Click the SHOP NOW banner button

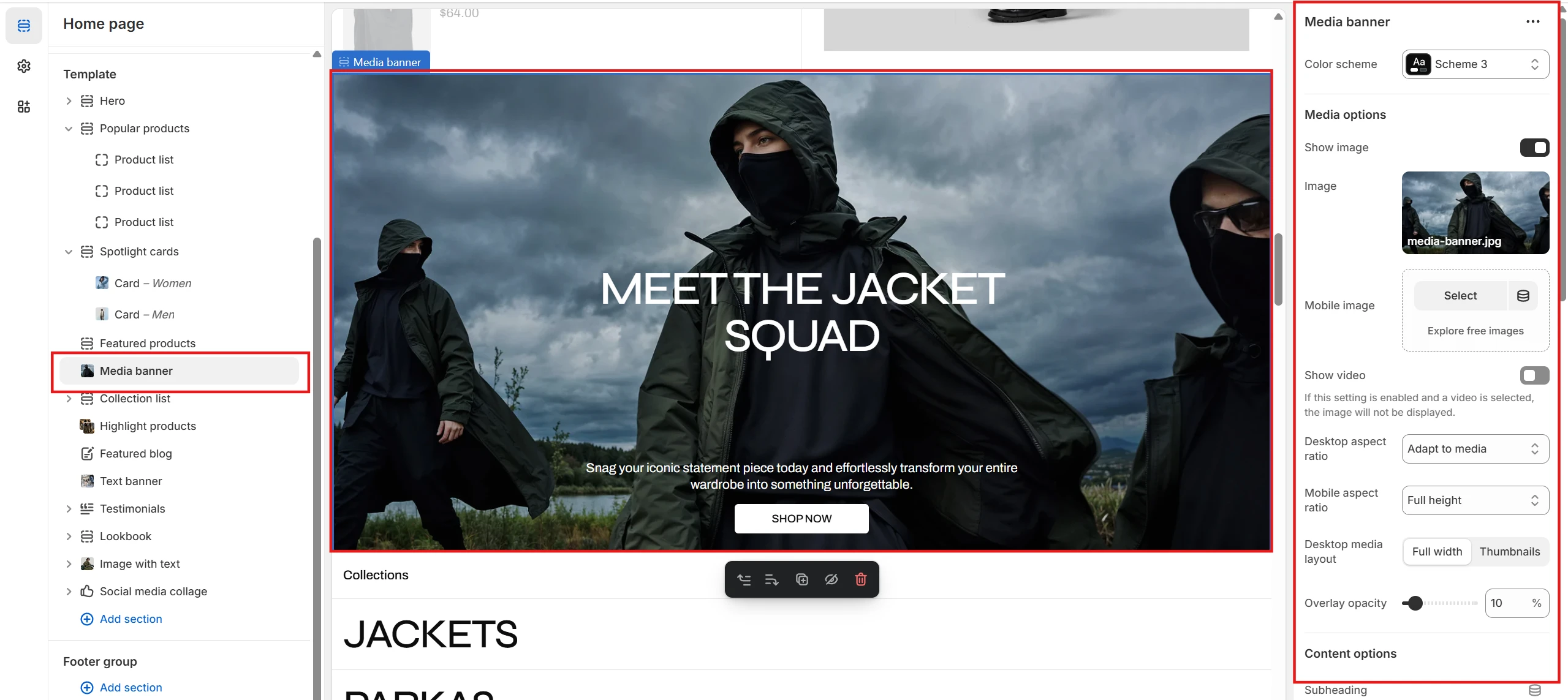point(801,519)
